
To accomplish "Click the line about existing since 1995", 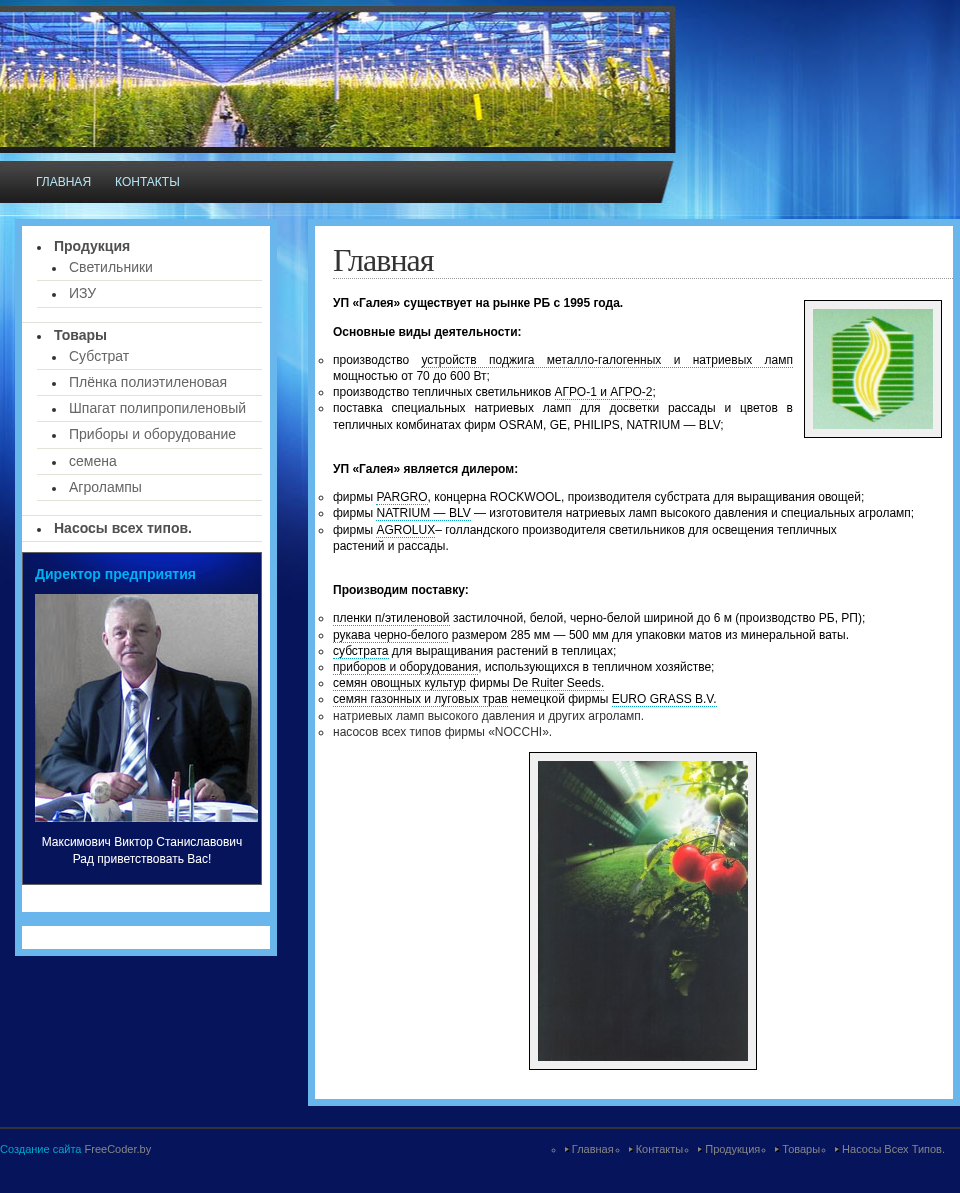I will coord(478,303).
